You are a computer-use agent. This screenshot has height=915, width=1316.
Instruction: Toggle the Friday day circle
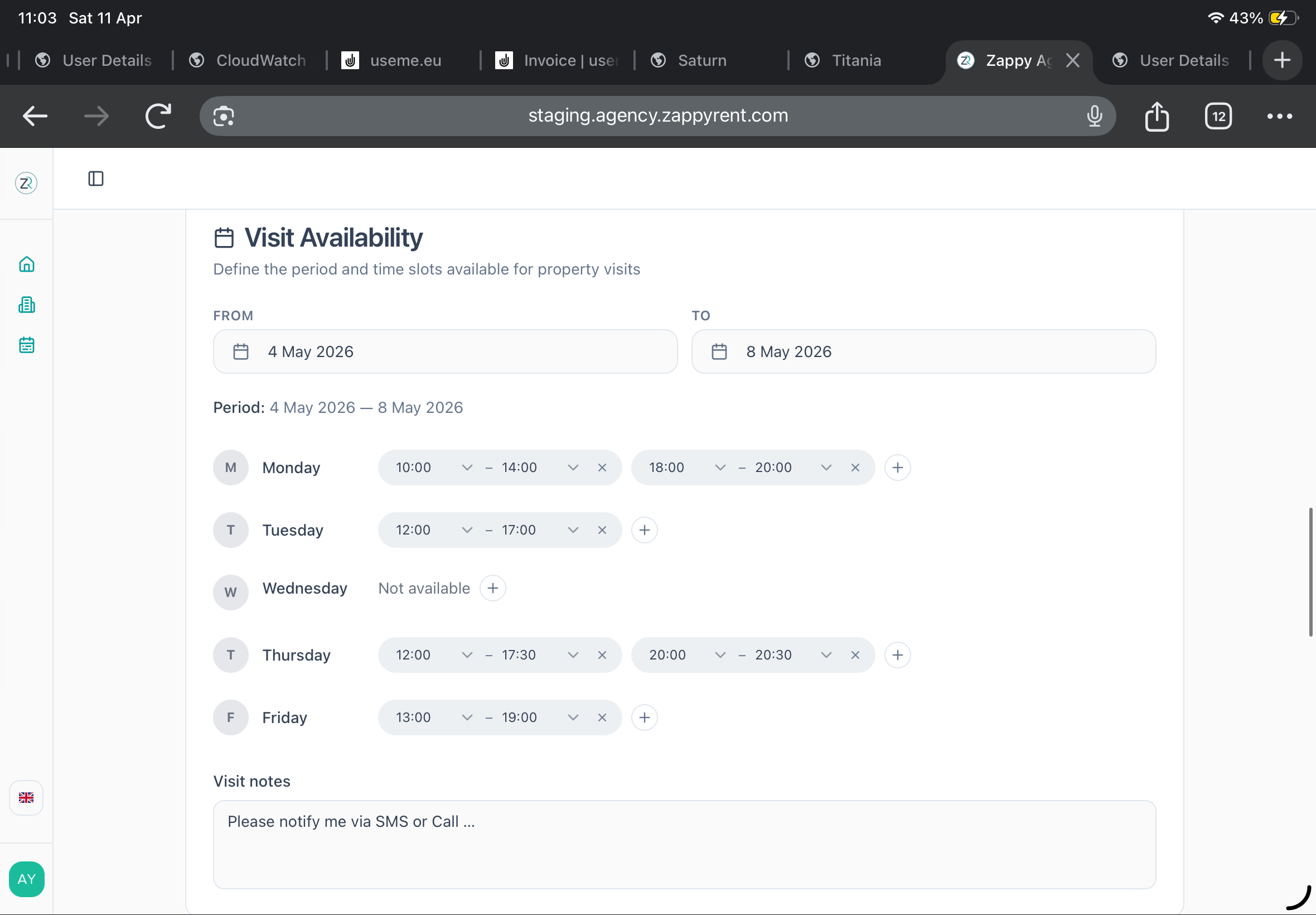[x=230, y=718]
